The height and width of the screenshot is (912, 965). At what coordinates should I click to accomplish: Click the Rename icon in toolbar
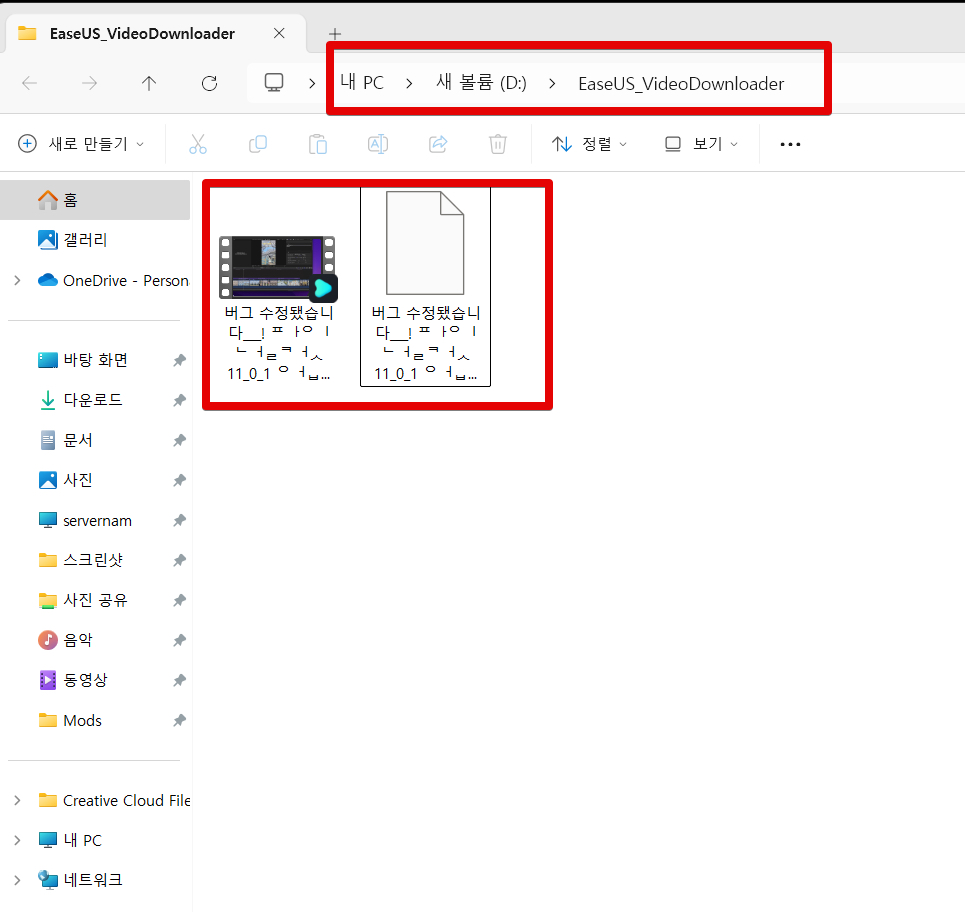(378, 144)
